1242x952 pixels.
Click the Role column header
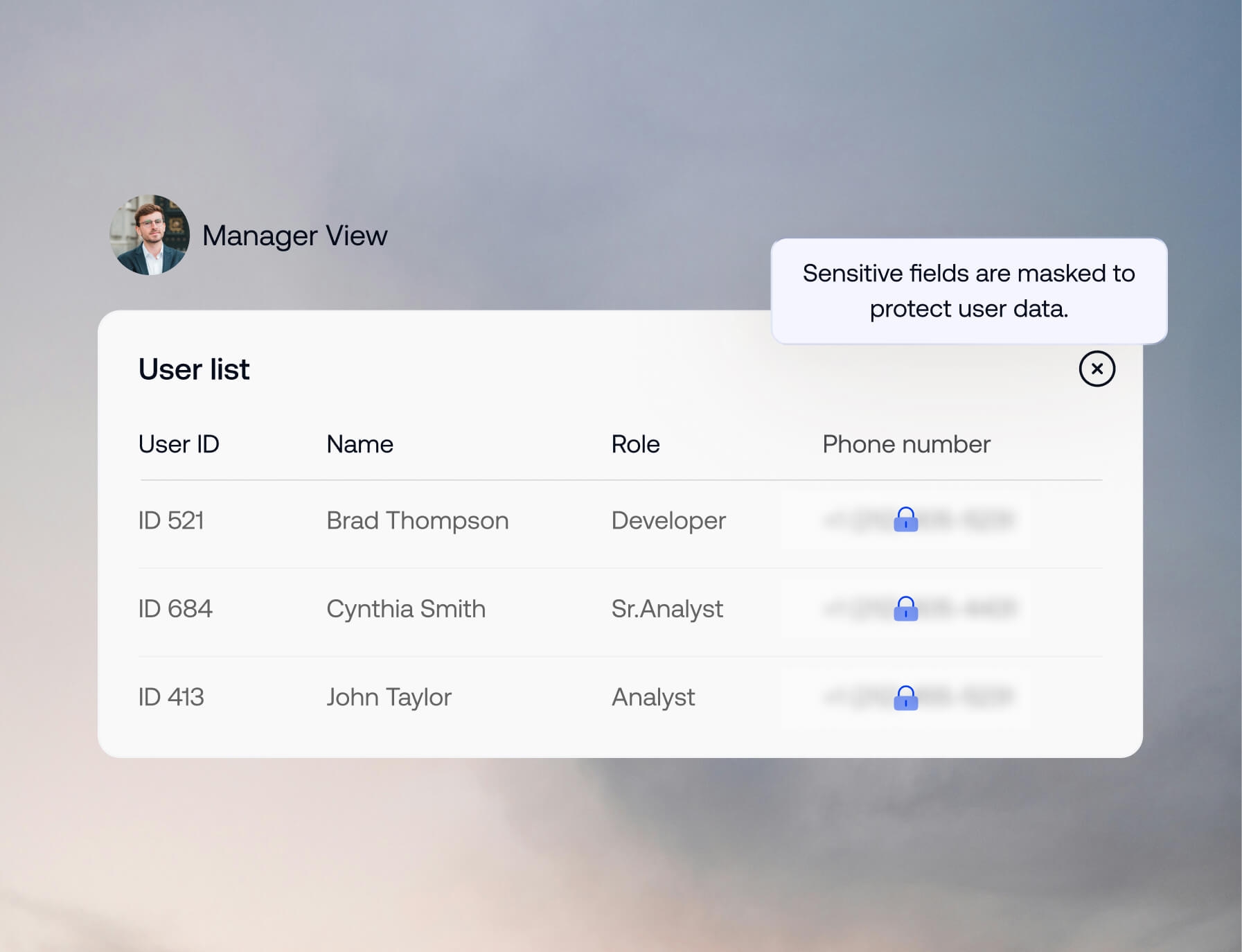pos(635,444)
